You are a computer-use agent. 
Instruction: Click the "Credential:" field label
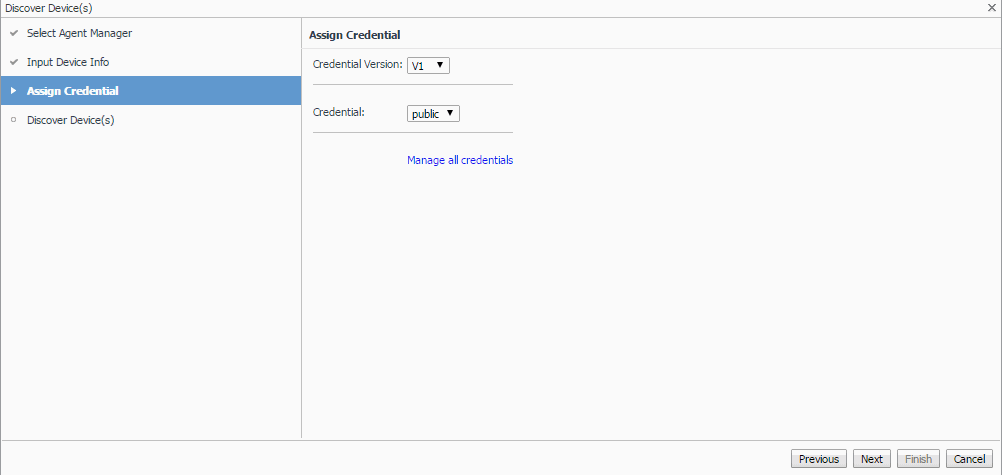(339, 112)
